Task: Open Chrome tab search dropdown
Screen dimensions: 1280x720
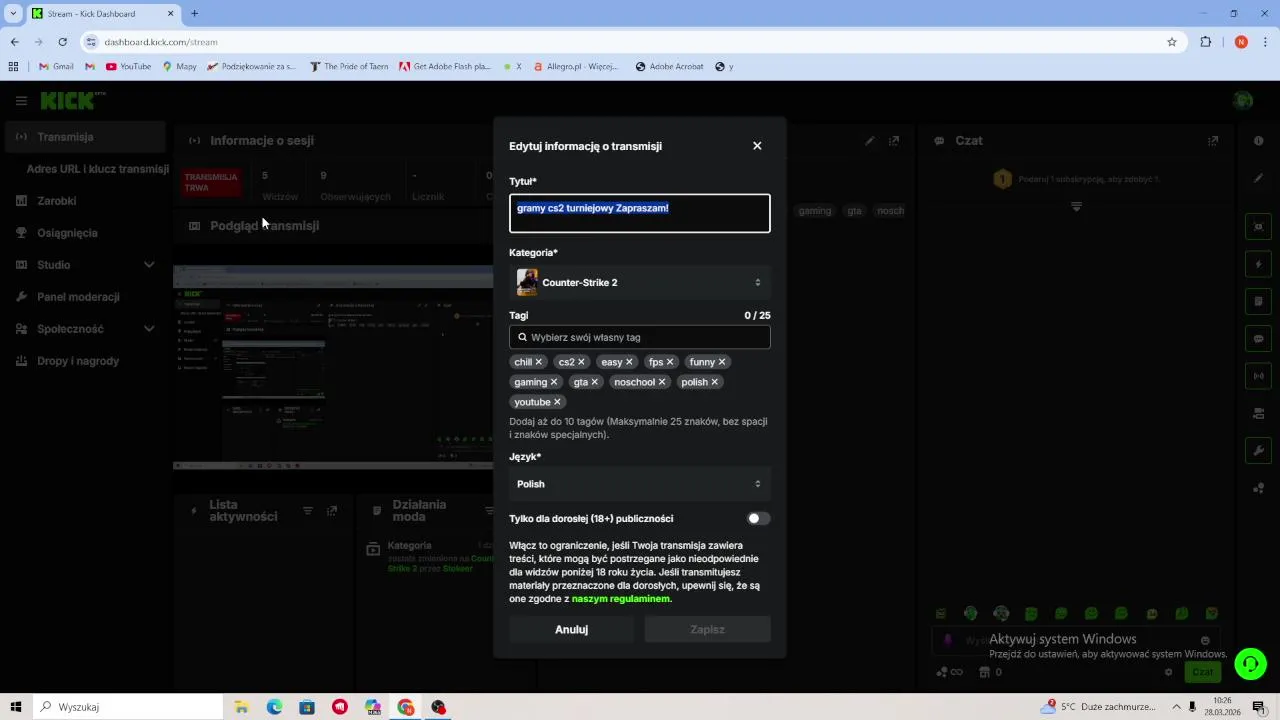Action: [x=13, y=13]
